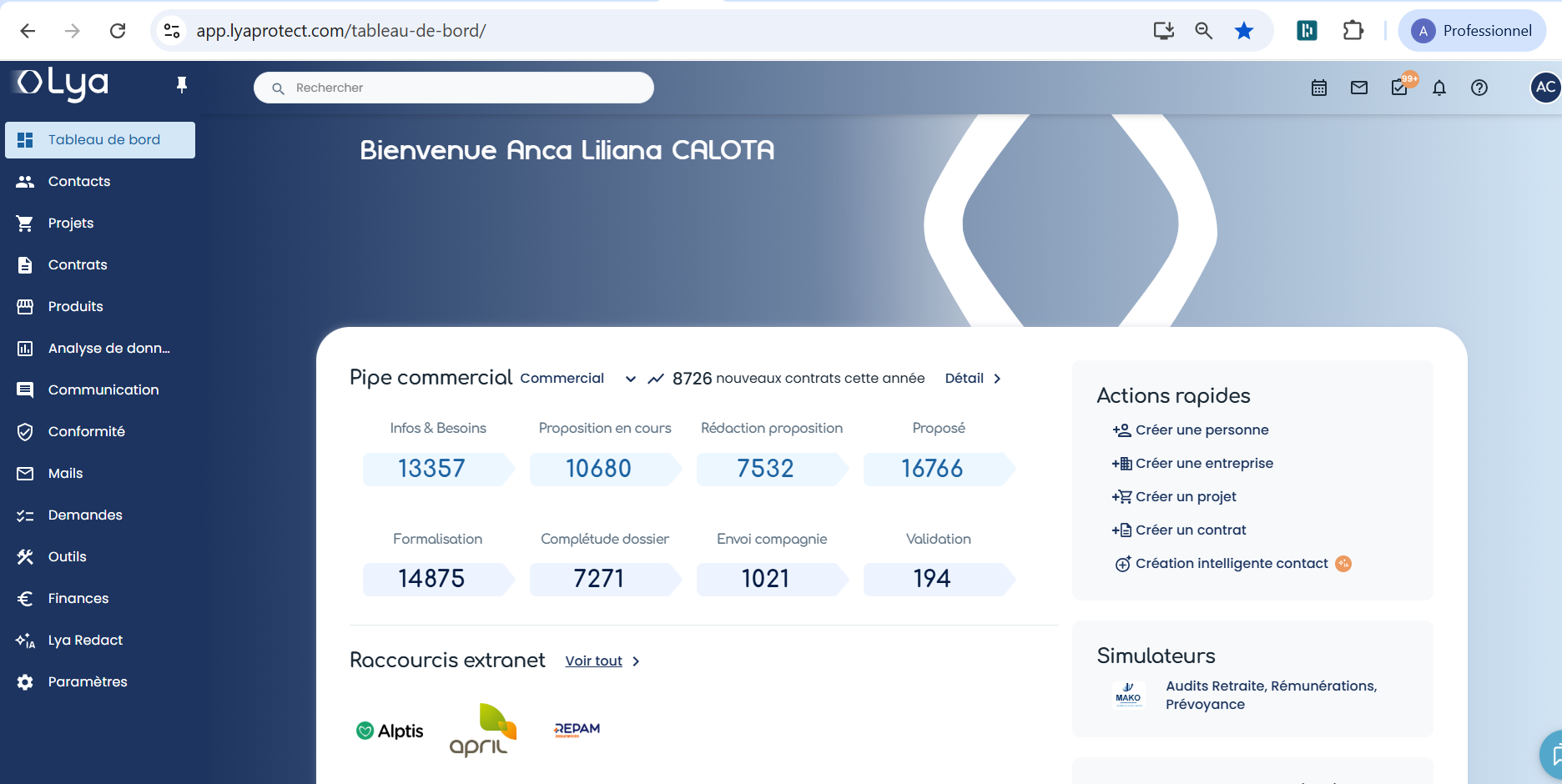Viewport: 1562px width, 784px height.
Task: Open the Alptis extranet shortcut logo
Action: [390, 731]
